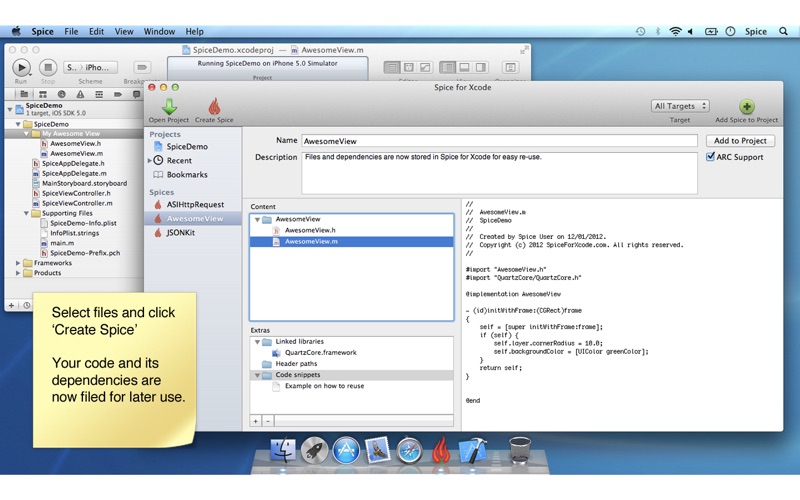
Task: Collapse the SpiceDemo project root in Xcode
Action: [x=10, y=109]
